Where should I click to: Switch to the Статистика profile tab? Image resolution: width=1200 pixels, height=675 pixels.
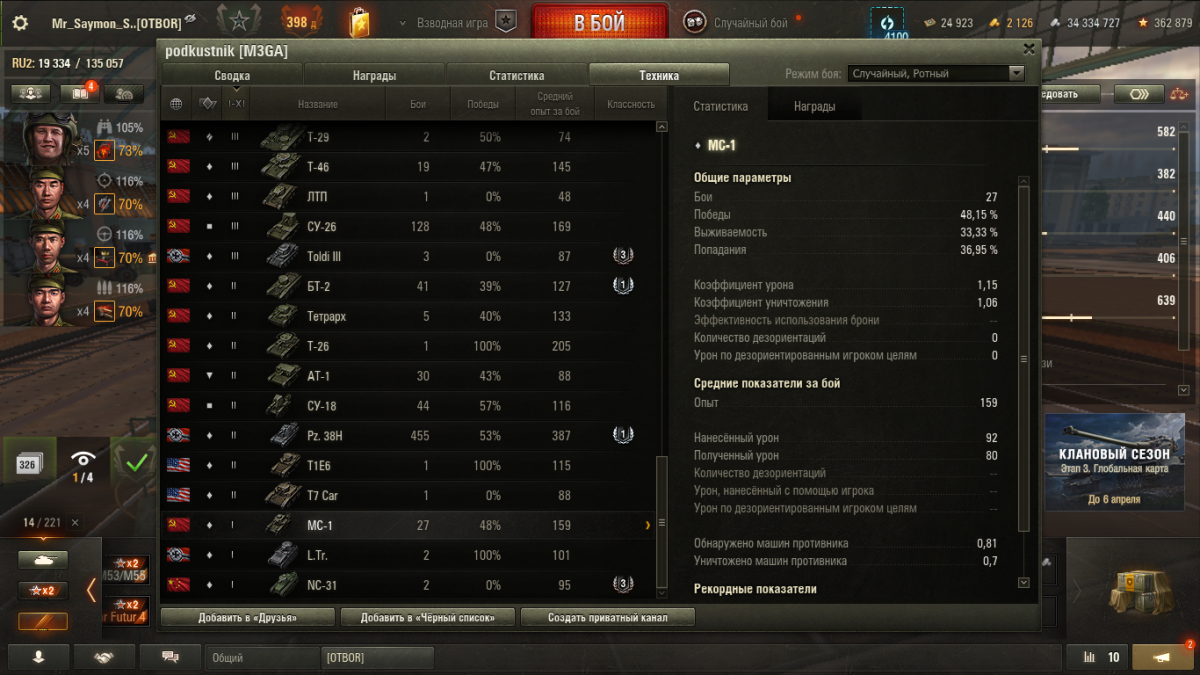pos(516,75)
